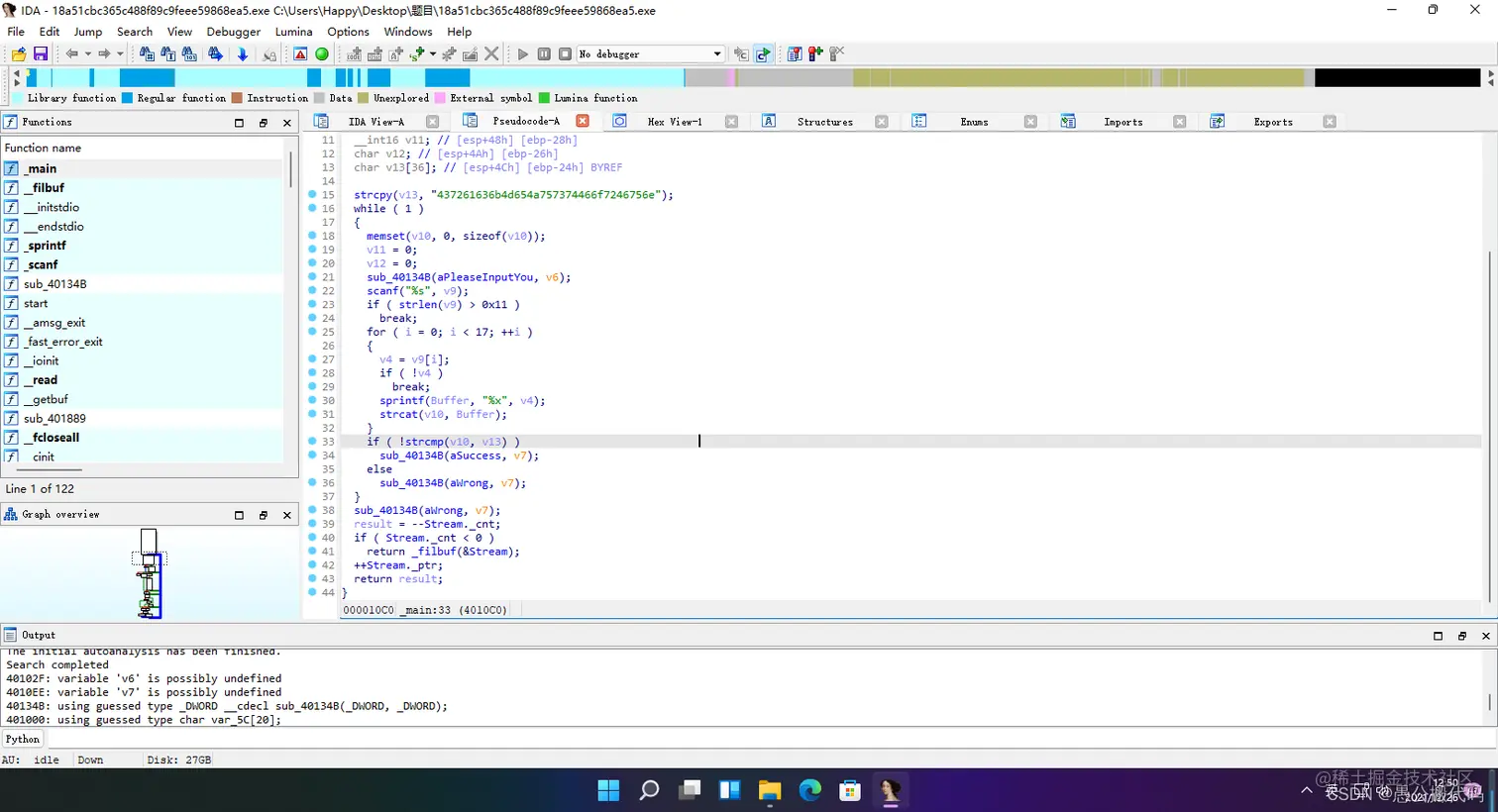The image size is (1498, 812).
Task: Open the Options menu
Action: coord(349,32)
